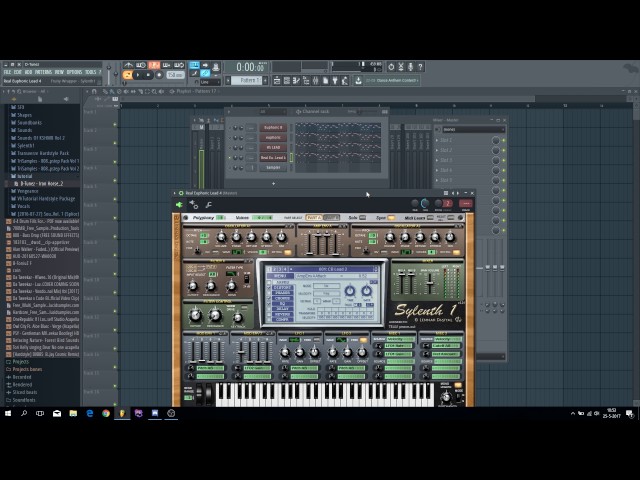Open the EDIT menu
The image size is (640, 480).
click(18, 72)
